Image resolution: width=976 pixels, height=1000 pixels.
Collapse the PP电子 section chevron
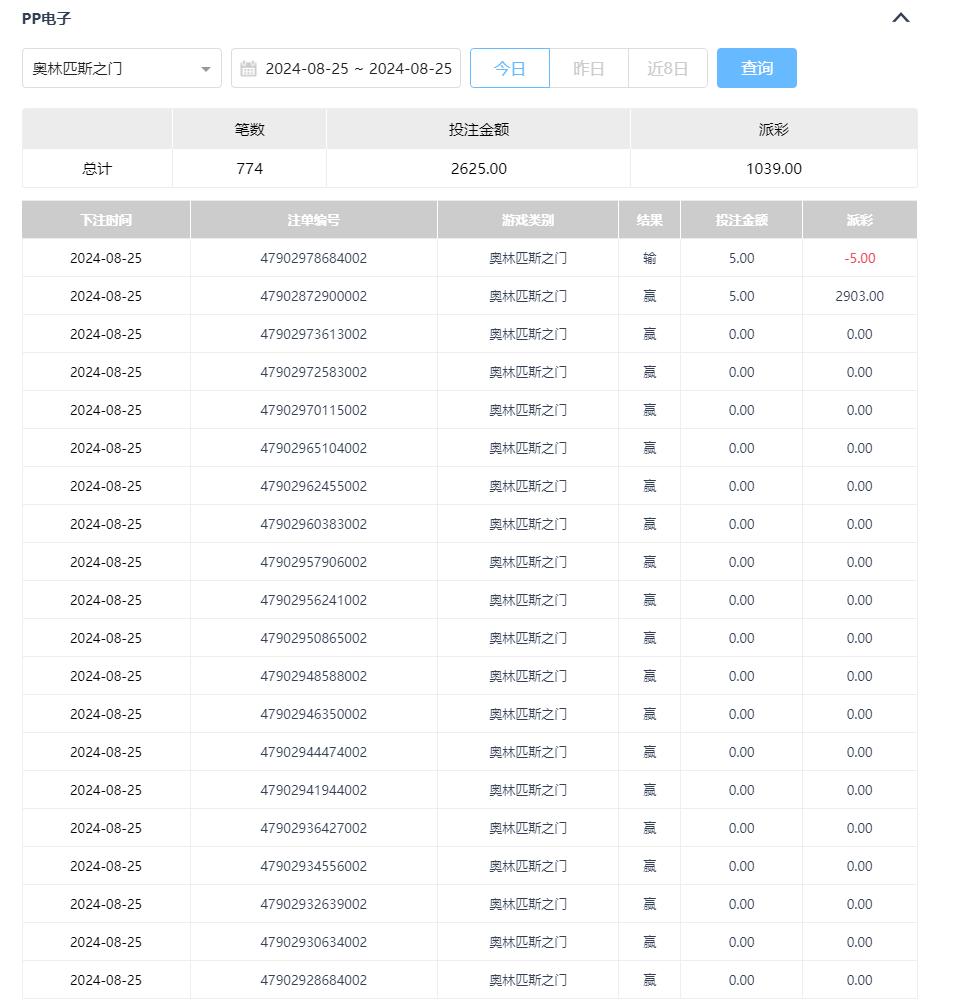click(x=900, y=18)
